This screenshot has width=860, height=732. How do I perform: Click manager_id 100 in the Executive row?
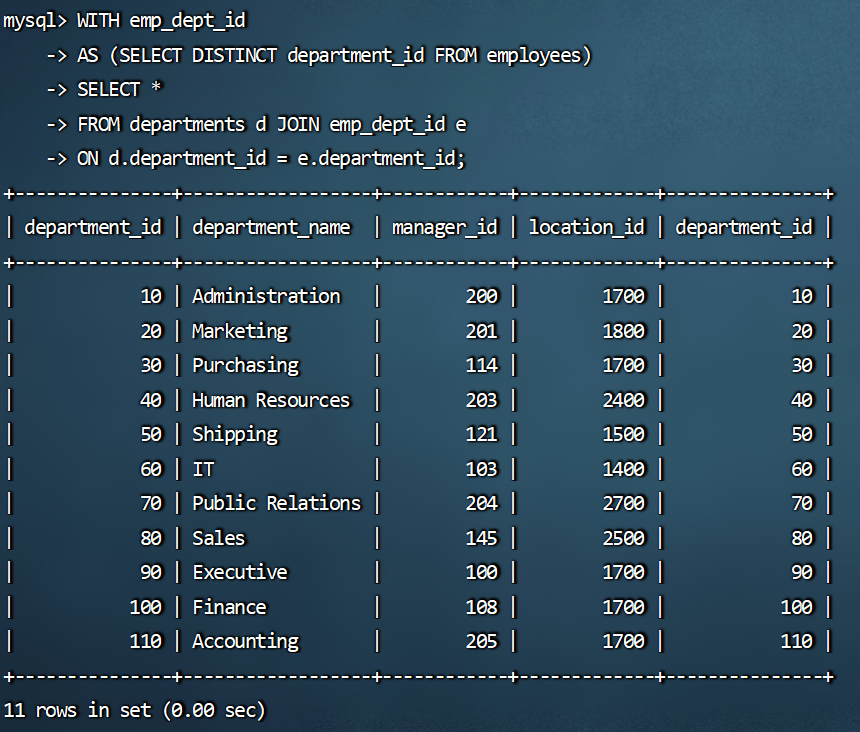pyautogui.click(x=481, y=572)
